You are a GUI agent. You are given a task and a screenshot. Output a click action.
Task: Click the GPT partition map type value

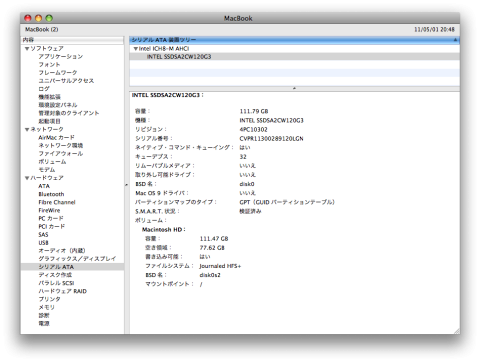click(x=287, y=202)
